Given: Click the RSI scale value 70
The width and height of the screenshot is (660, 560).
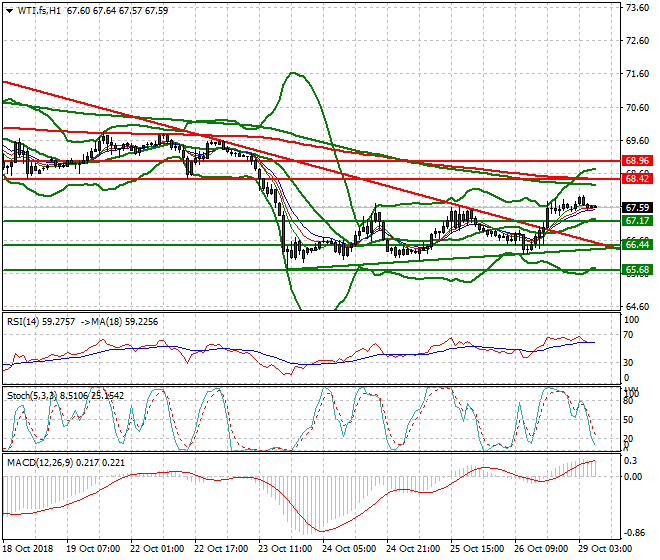Looking at the screenshot, I should click(x=628, y=335).
